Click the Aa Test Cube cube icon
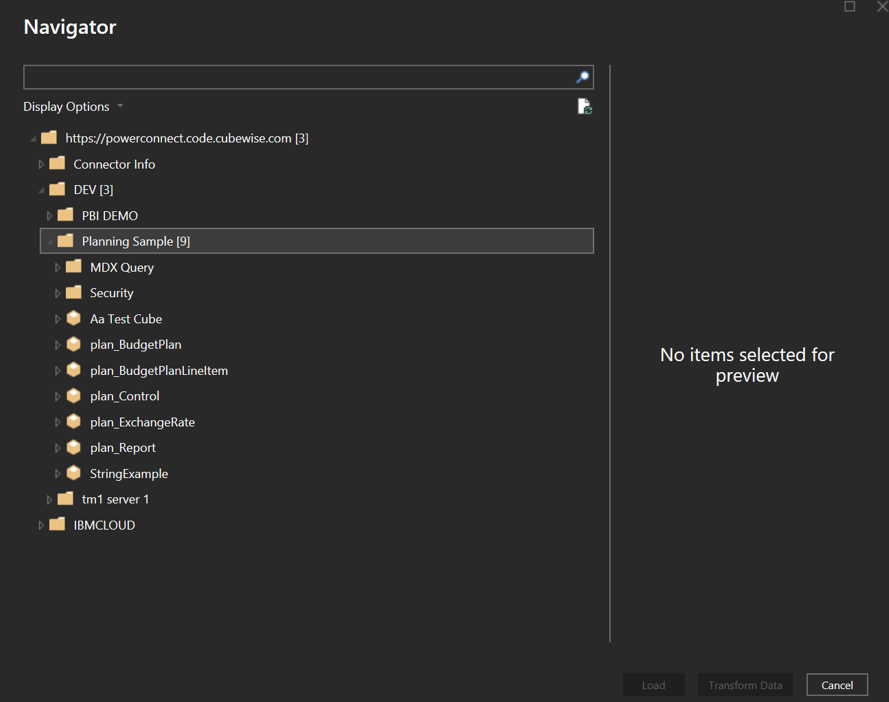 tap(74, 318)
